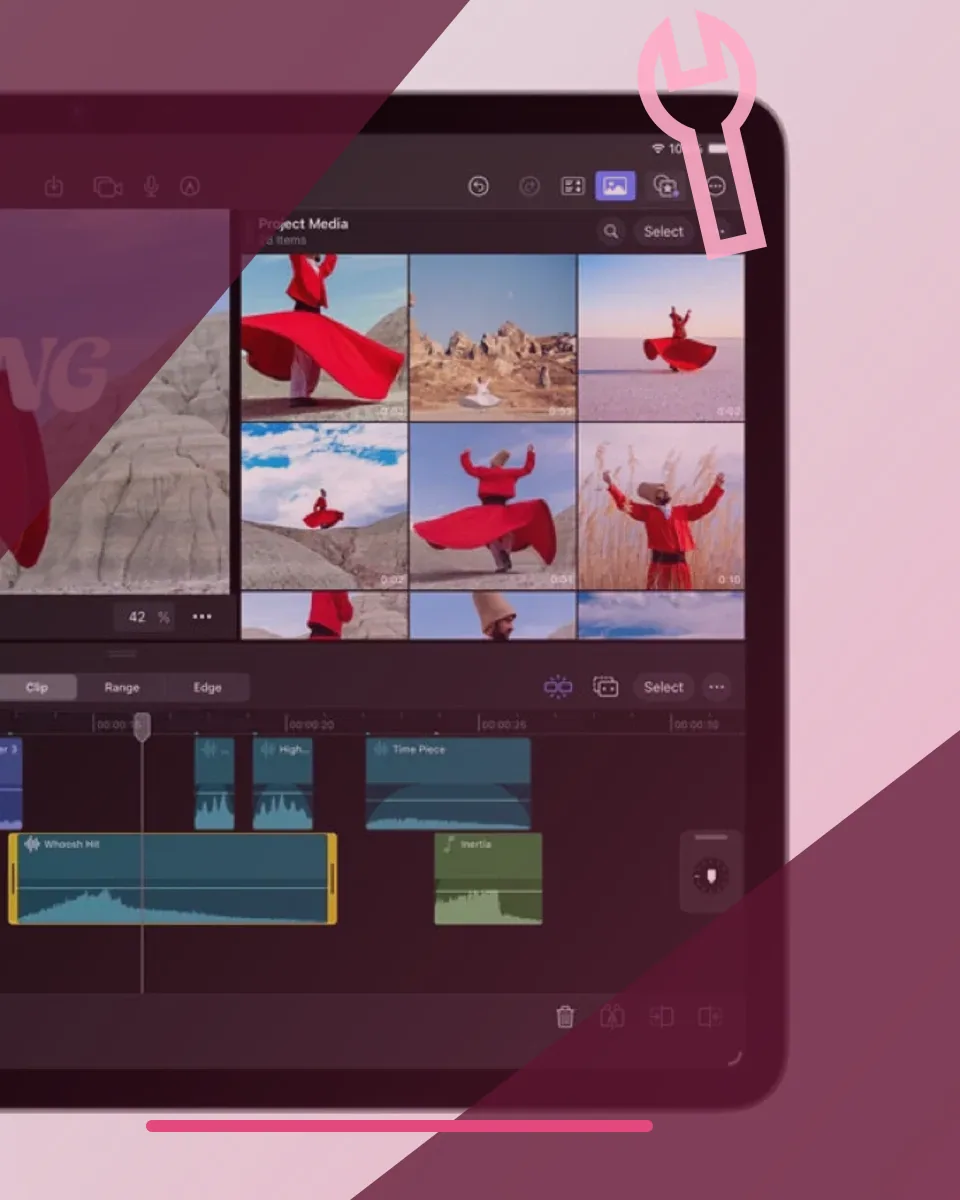This screenshot has height=1200, width=960.
Task: Grab the left yellow trim handle of Whoosh Hit
Action: 13,879
